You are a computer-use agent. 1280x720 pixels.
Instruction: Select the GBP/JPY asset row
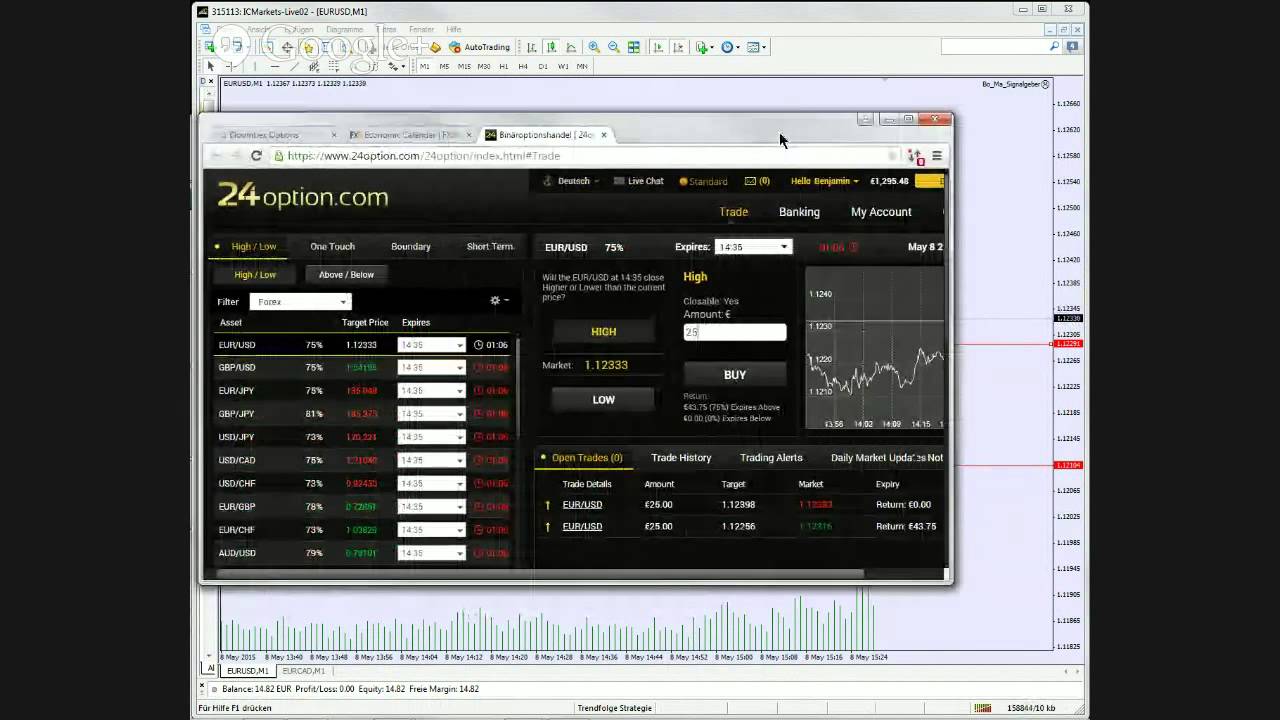(363, 414)
